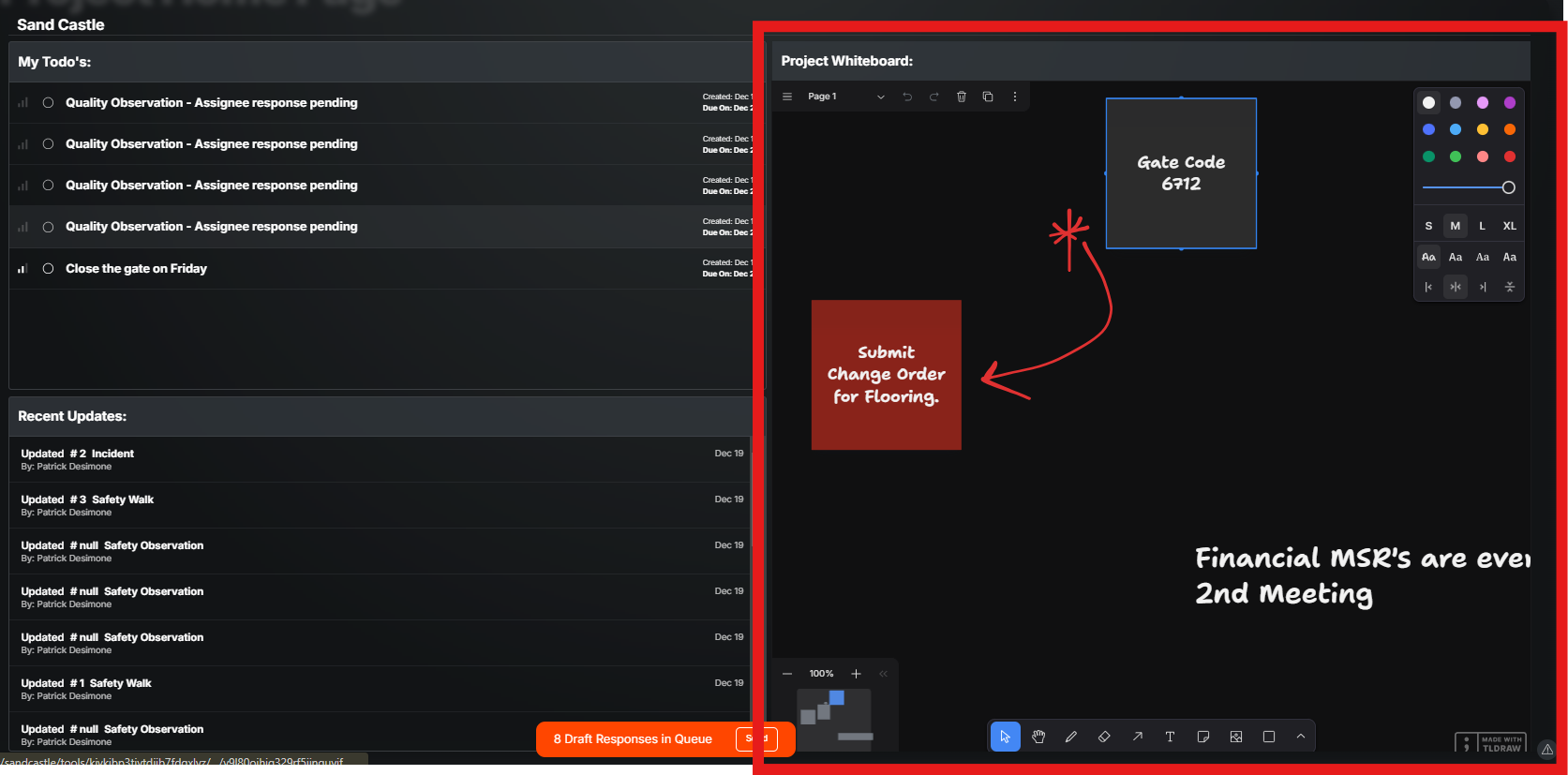Choose the orange color swatch
This screenshot has width=1568, height=775.
tap(1509, 129)
